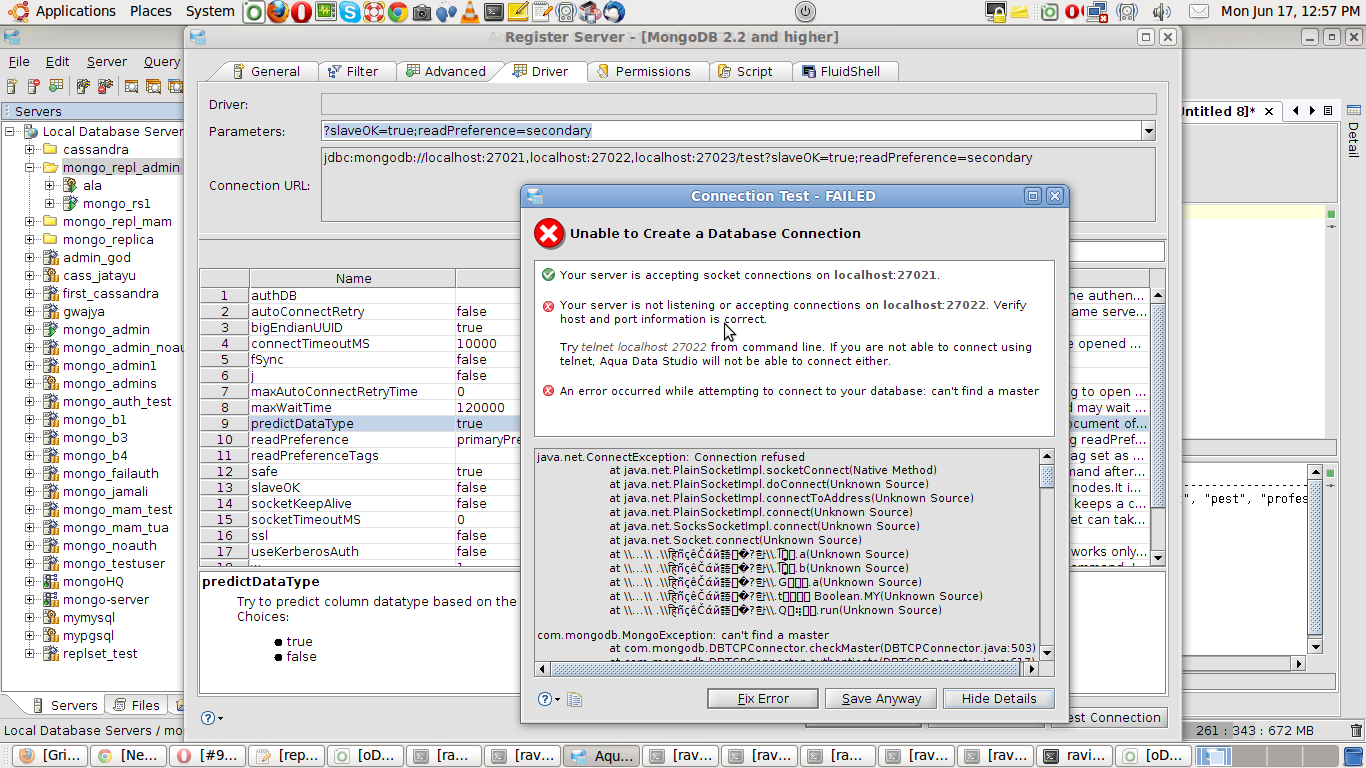1366x768 pixels.
Task: Click the properties table vertical scrollbar
Action: point(1158,427)
